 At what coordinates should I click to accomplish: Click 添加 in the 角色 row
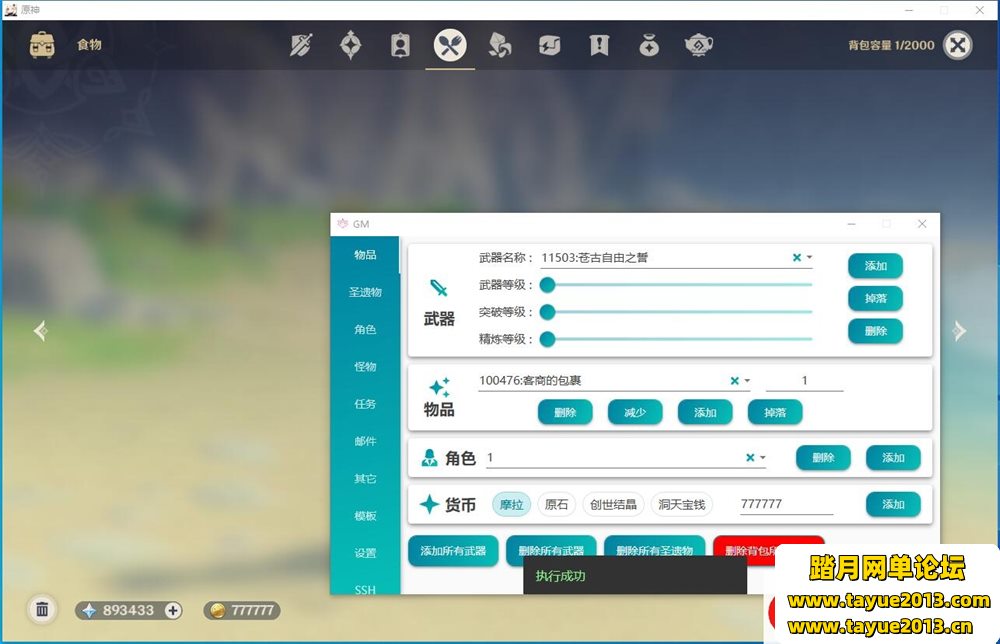893,458
